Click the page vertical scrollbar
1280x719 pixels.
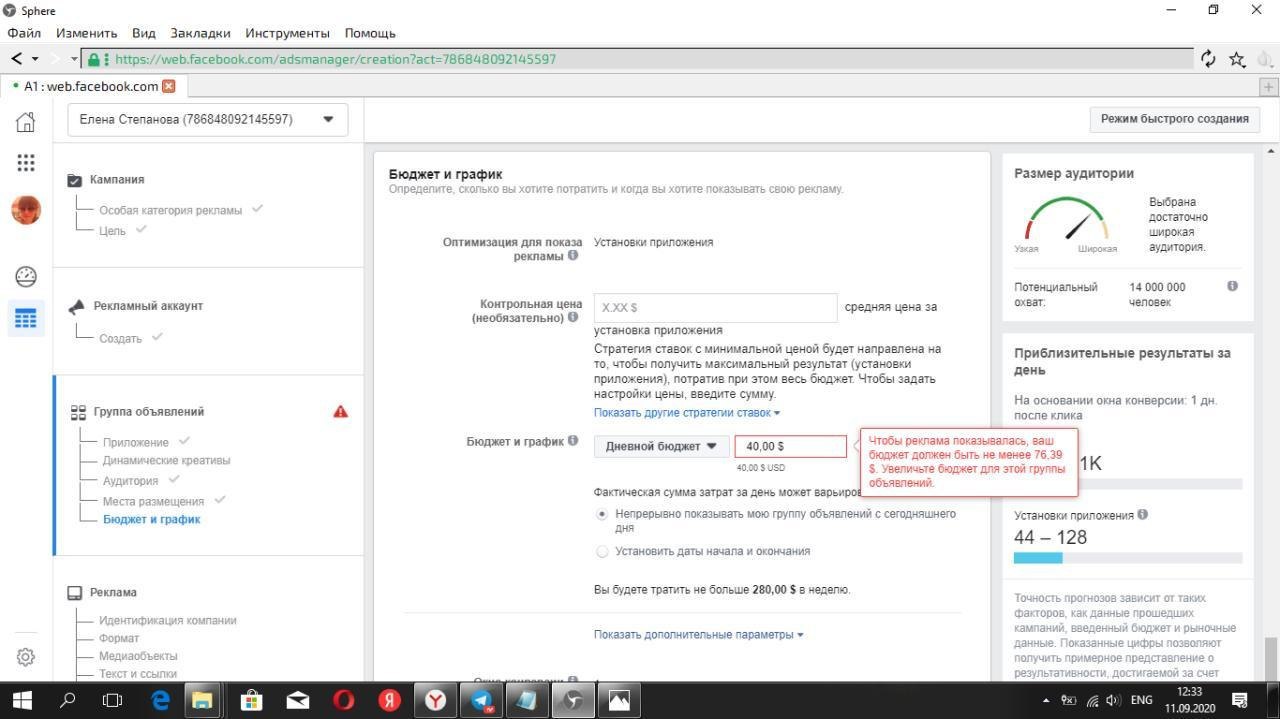(1270, 658)
